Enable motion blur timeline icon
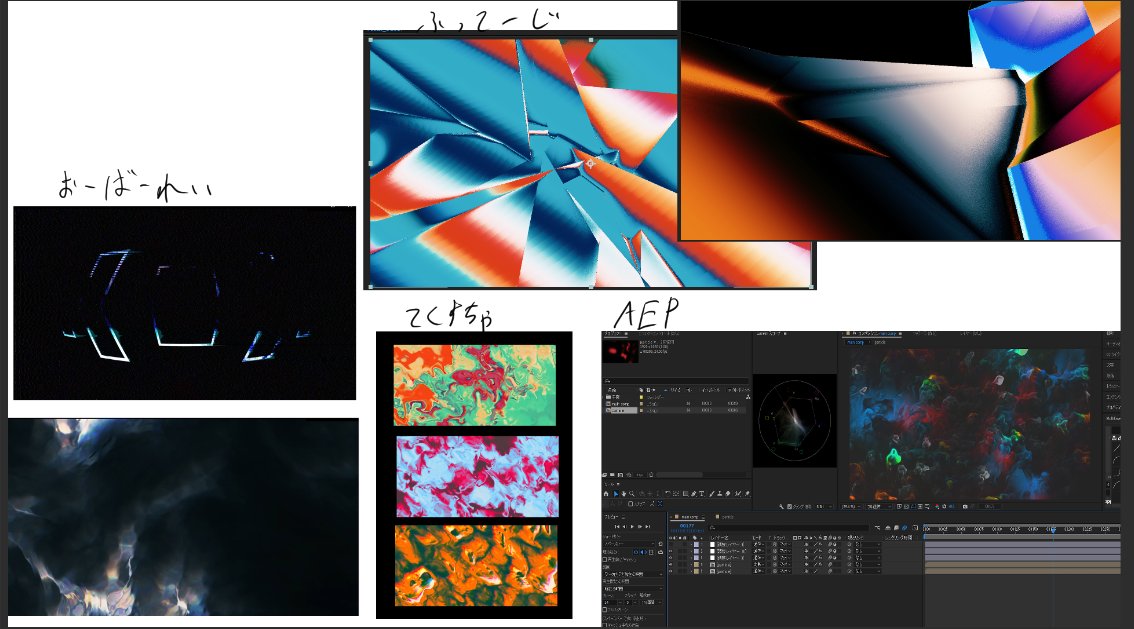This screenshot has height=629, width=1134. click(905, 528)
